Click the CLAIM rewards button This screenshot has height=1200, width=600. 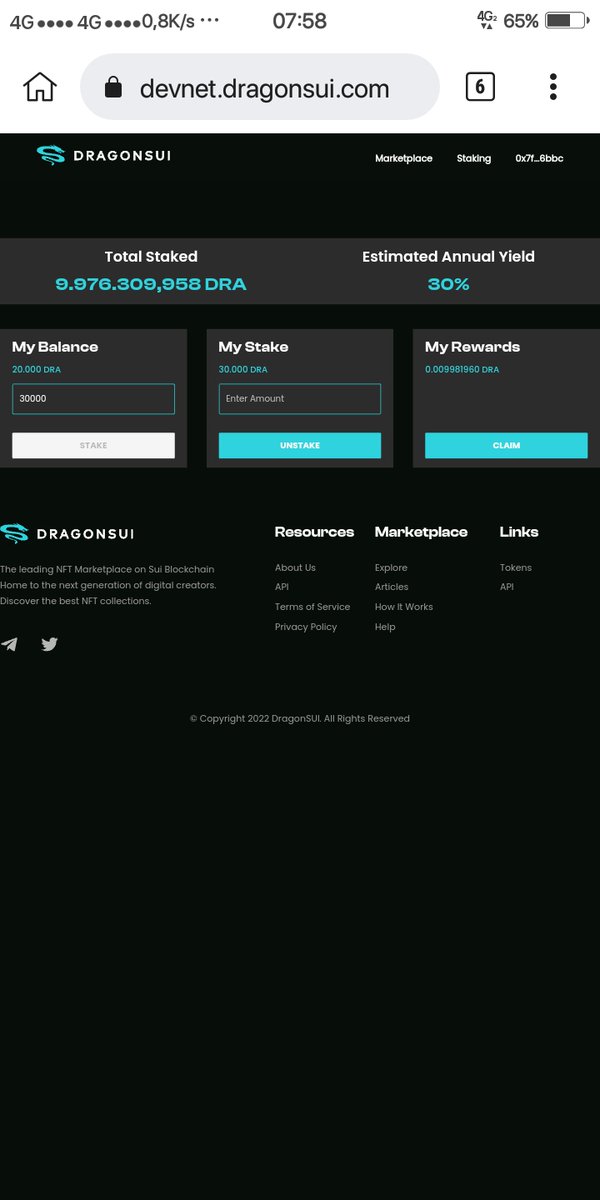point(506,446)
